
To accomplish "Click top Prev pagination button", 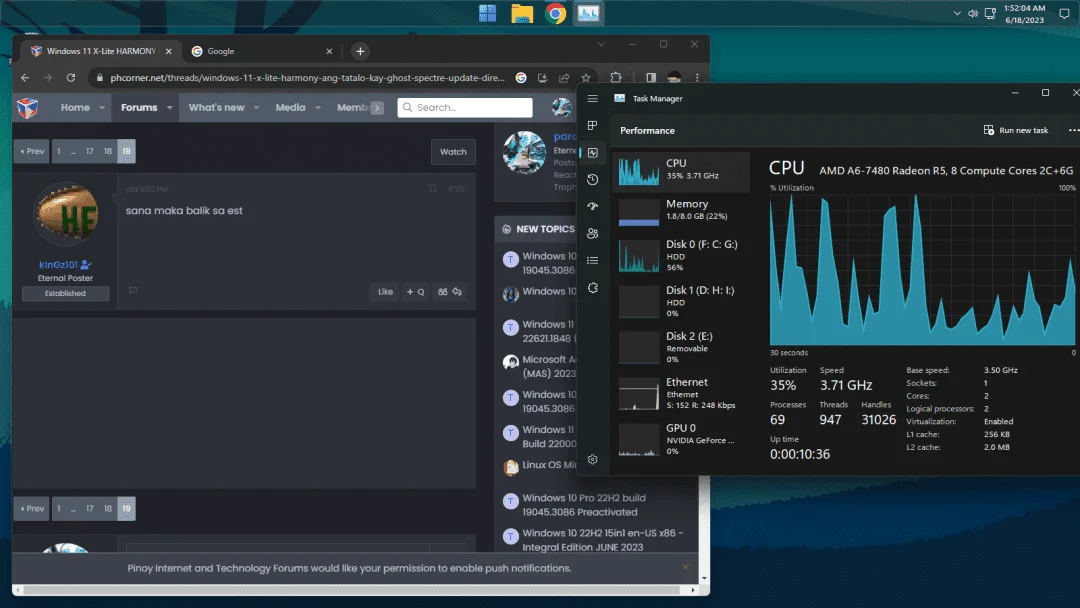I will (x=32, y=151).
